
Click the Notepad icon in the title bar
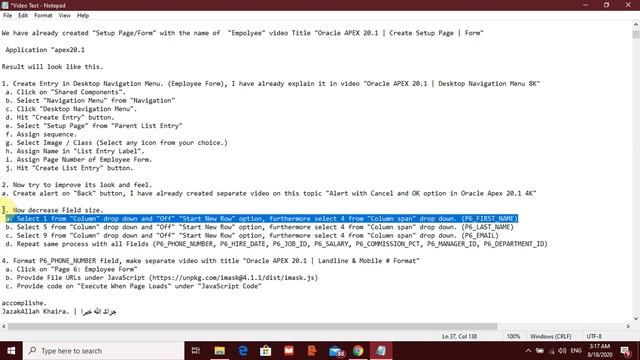[x=5, y=5]
